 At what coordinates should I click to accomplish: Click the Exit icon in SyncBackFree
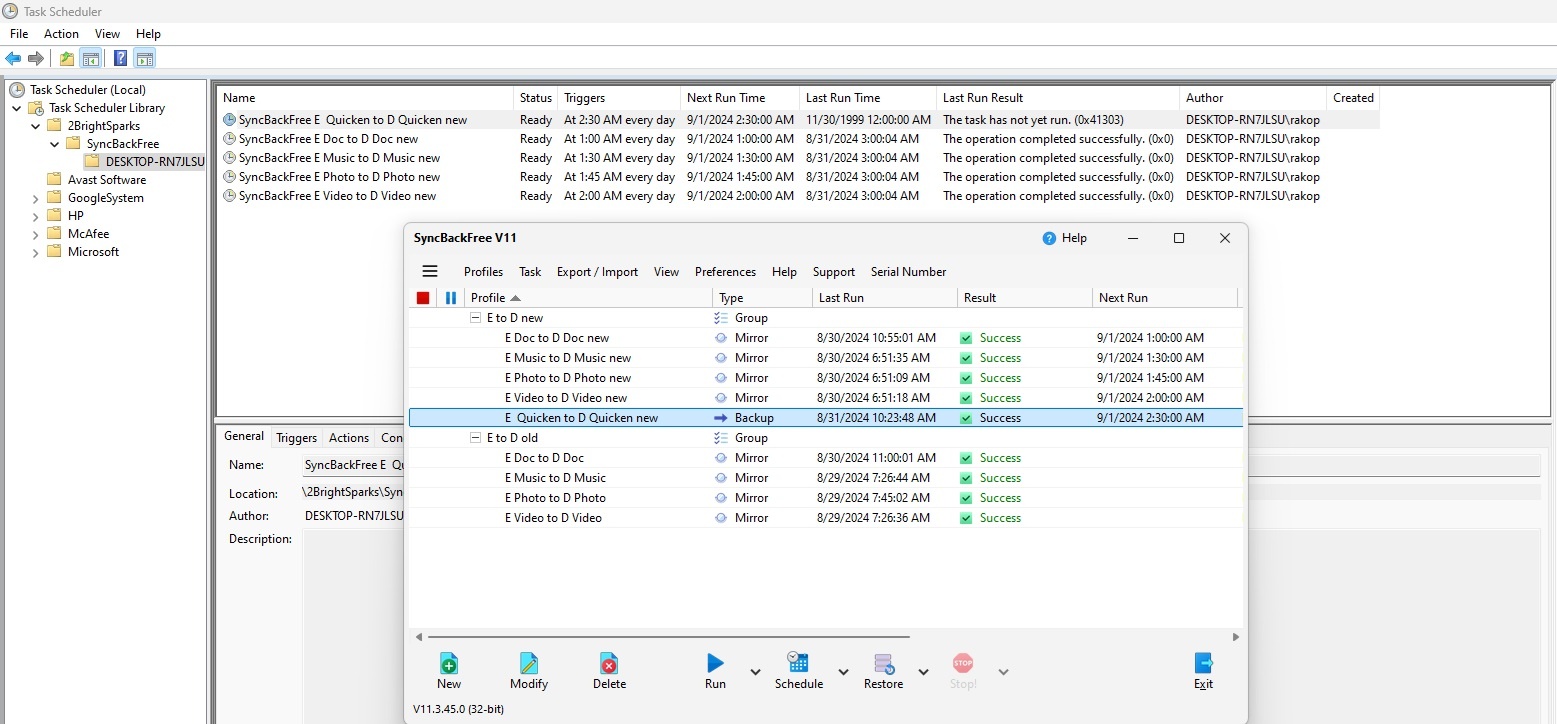coord(1204,663)
